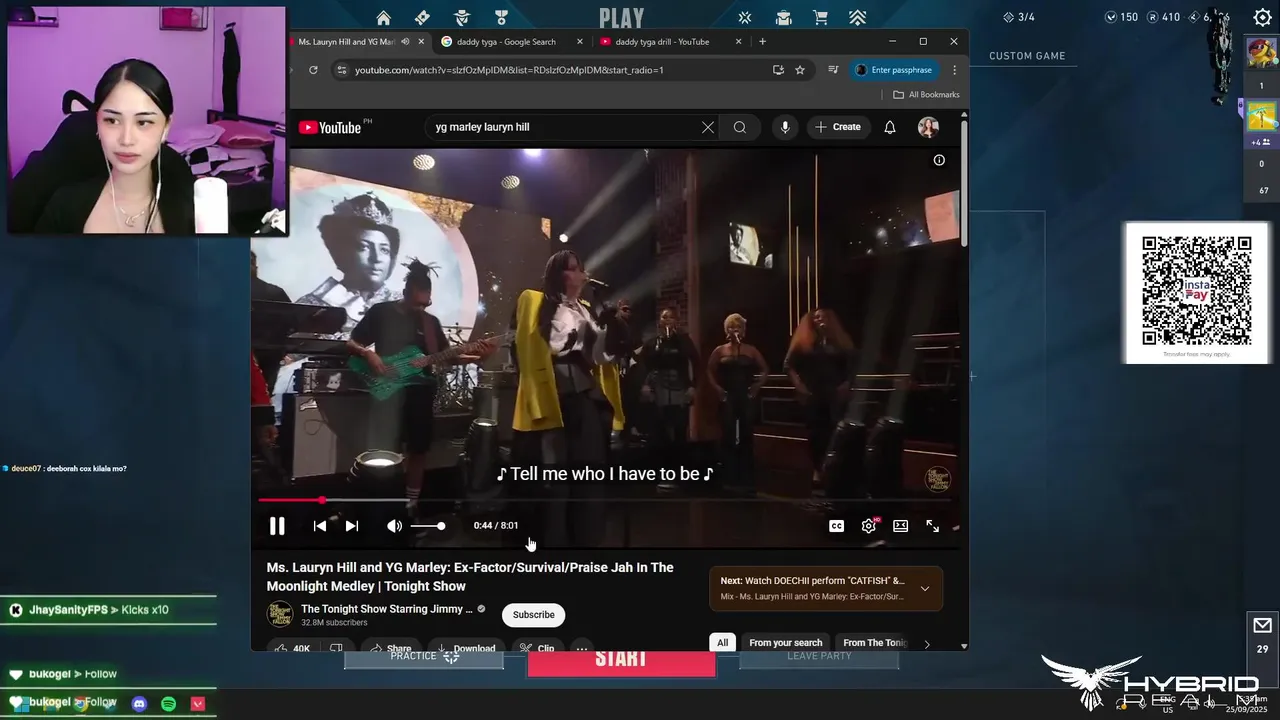
Task: Click The Tonight Show channel avatar
Action: coord(280,615)
